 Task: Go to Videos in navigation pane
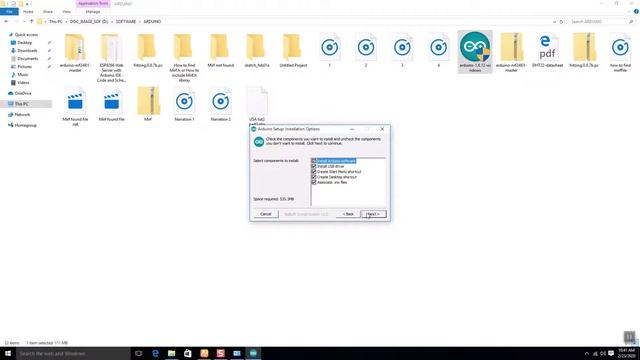pos(23,82)
